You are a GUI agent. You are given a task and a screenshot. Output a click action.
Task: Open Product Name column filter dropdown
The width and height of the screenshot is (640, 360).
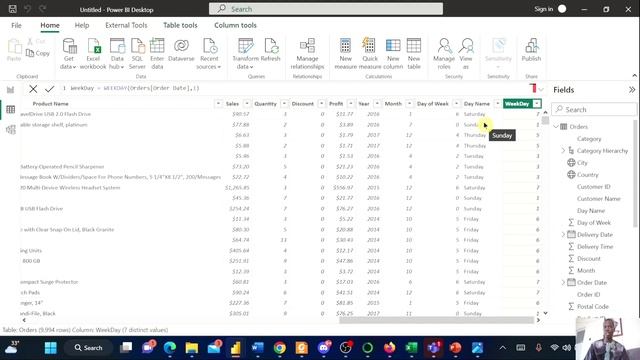pyautogui.click(x=218, y=104)
